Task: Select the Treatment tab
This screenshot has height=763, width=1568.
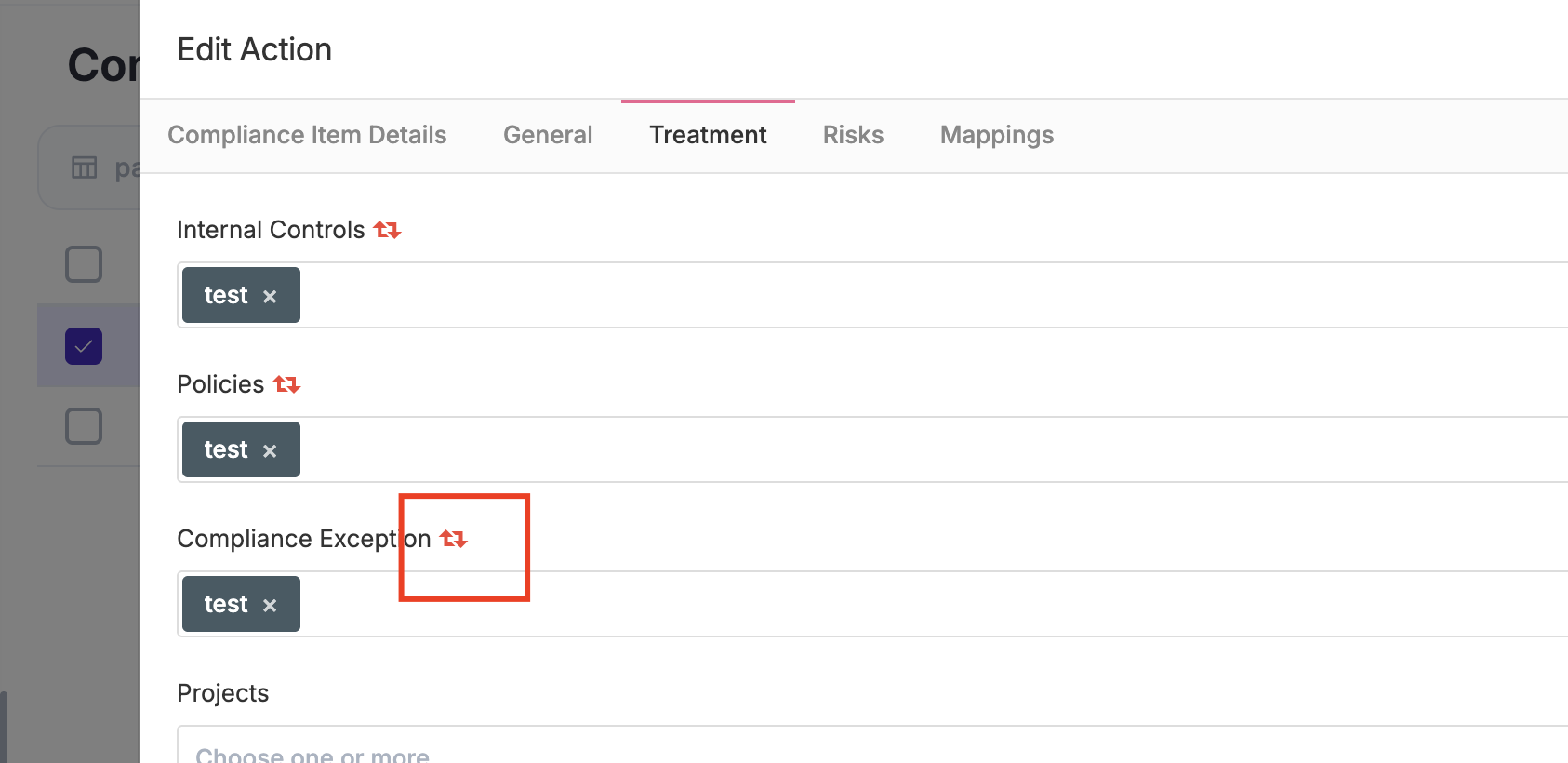Action: (708, 135)
